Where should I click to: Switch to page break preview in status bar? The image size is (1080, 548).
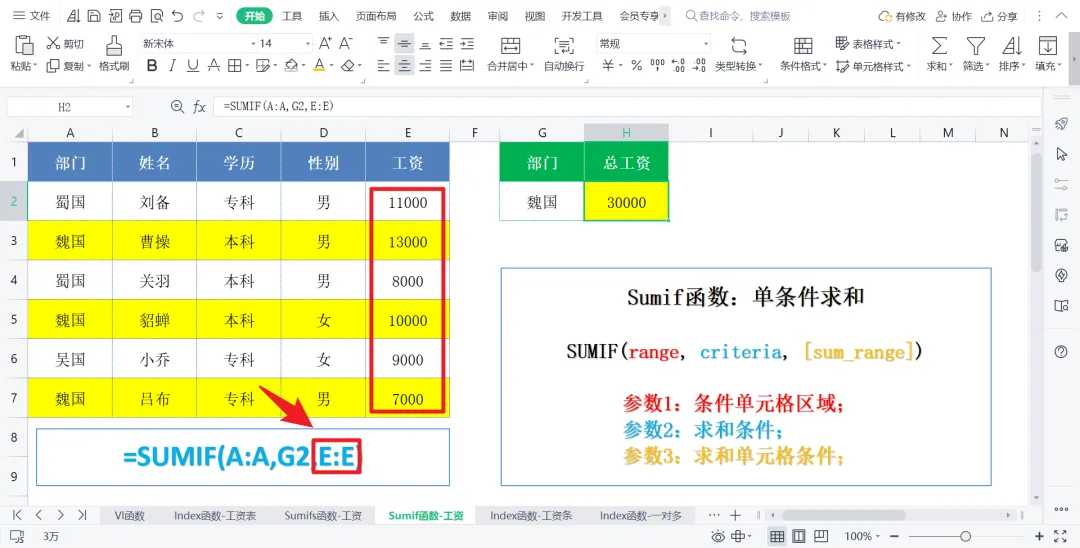click(821, 536)
